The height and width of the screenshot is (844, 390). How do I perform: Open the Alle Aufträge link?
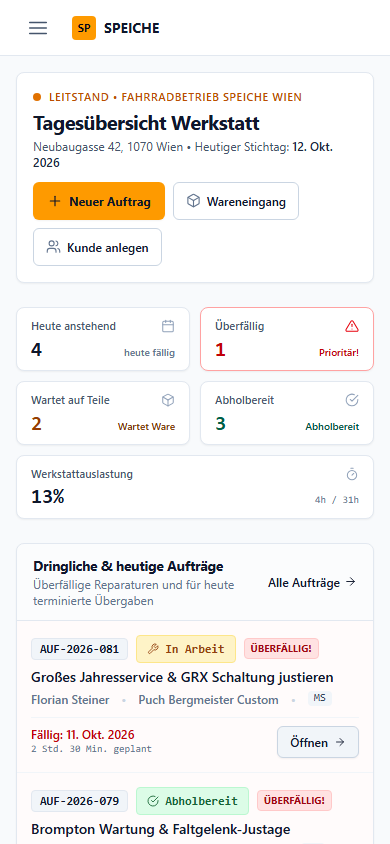coord(312,582)
